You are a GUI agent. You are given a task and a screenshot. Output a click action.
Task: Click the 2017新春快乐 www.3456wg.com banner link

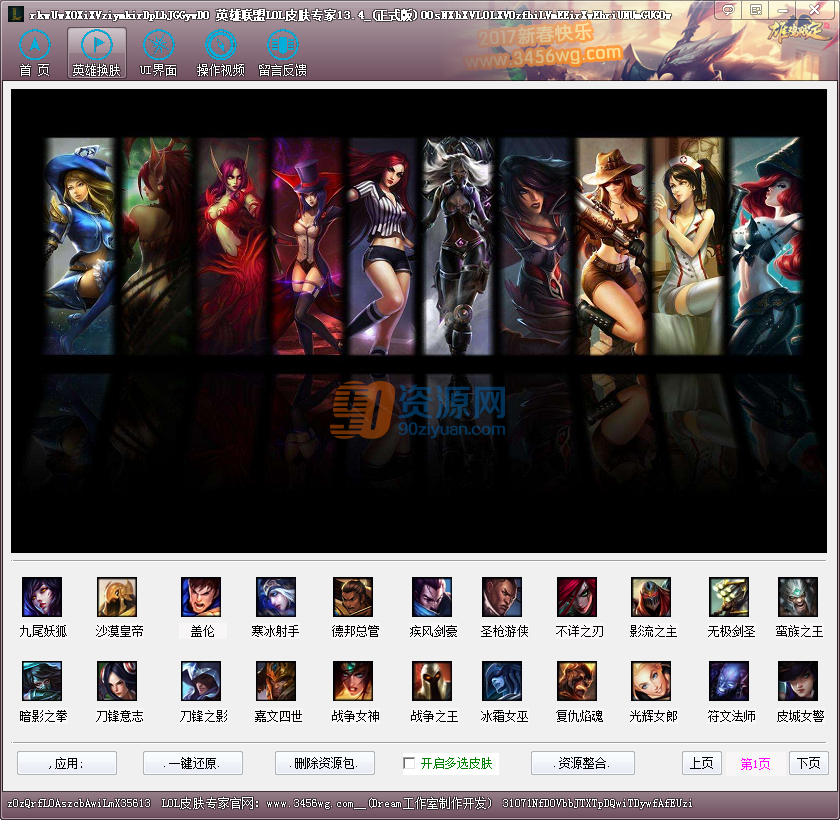point(544,47)
